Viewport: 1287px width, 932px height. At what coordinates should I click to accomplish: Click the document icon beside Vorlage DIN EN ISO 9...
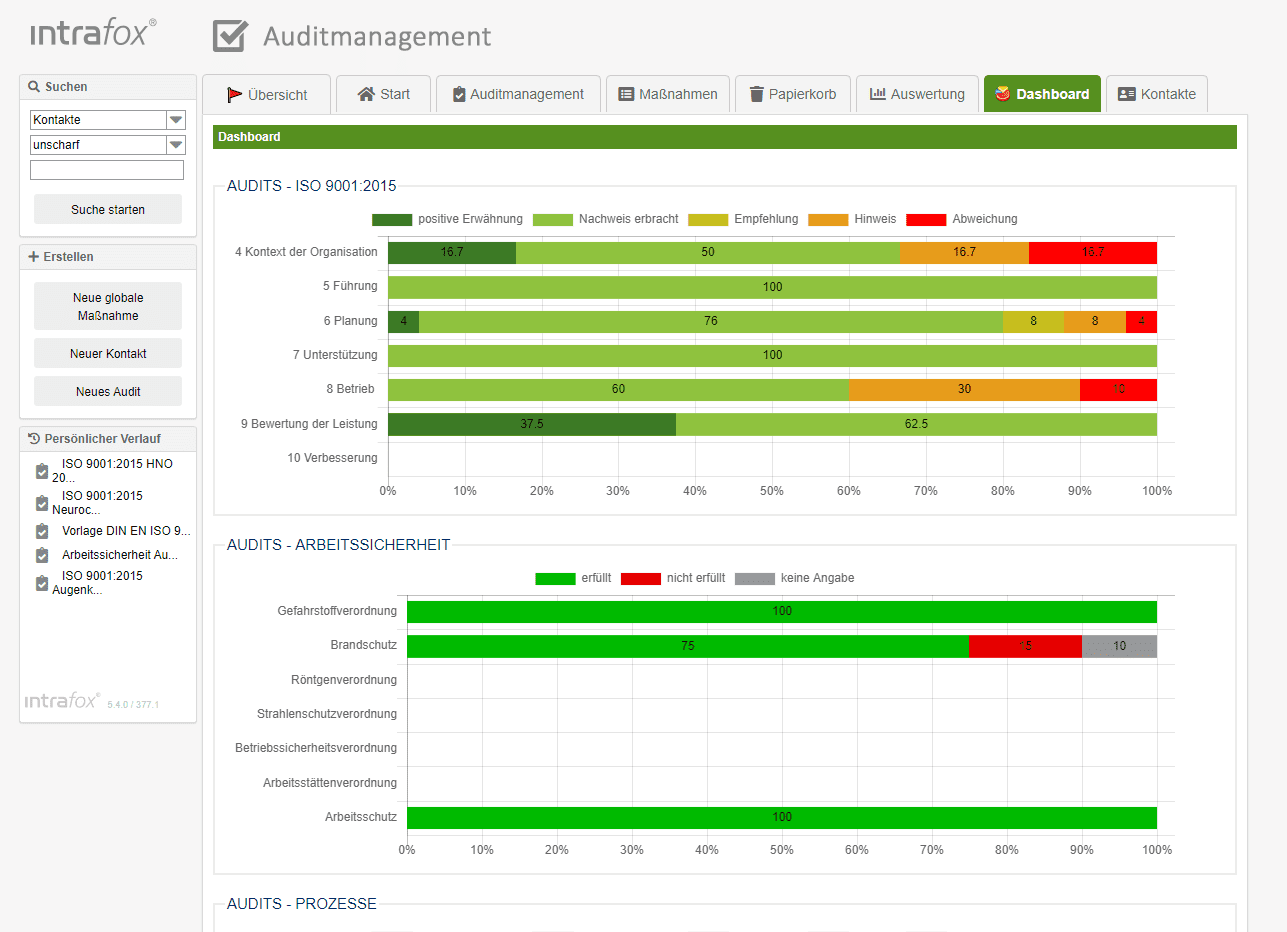pyautogui.click(x=40, y=532)
